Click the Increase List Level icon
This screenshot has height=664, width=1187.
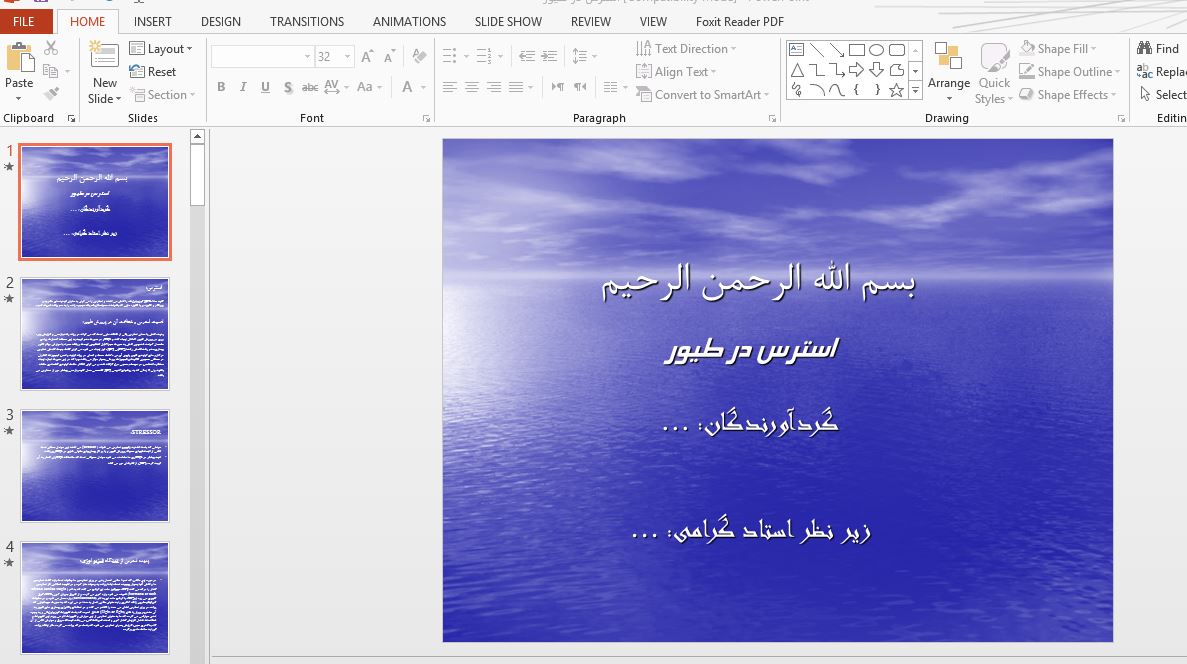click(550, 56)
